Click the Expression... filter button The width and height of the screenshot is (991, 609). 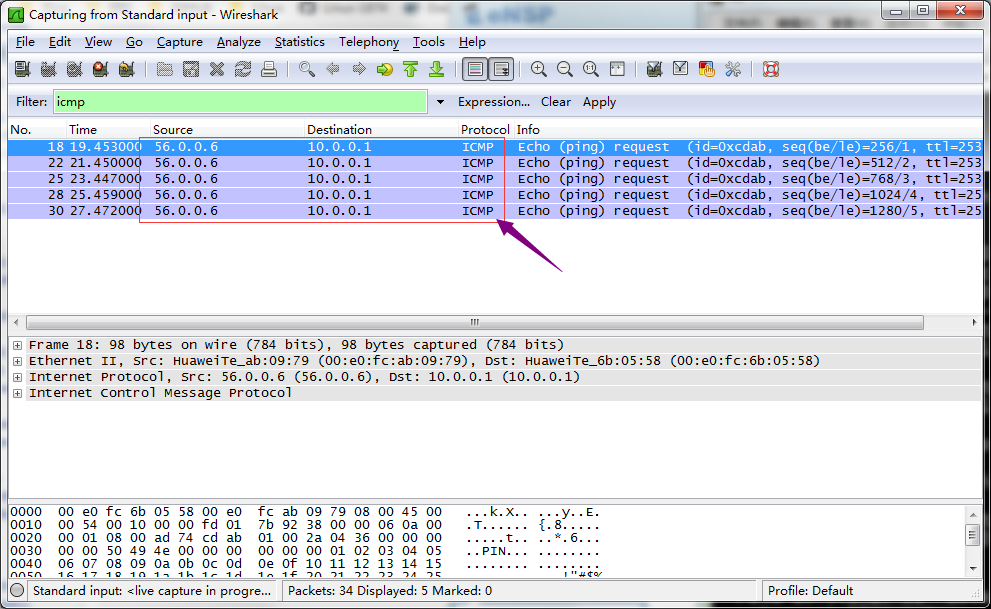click(x=494, y=102)
